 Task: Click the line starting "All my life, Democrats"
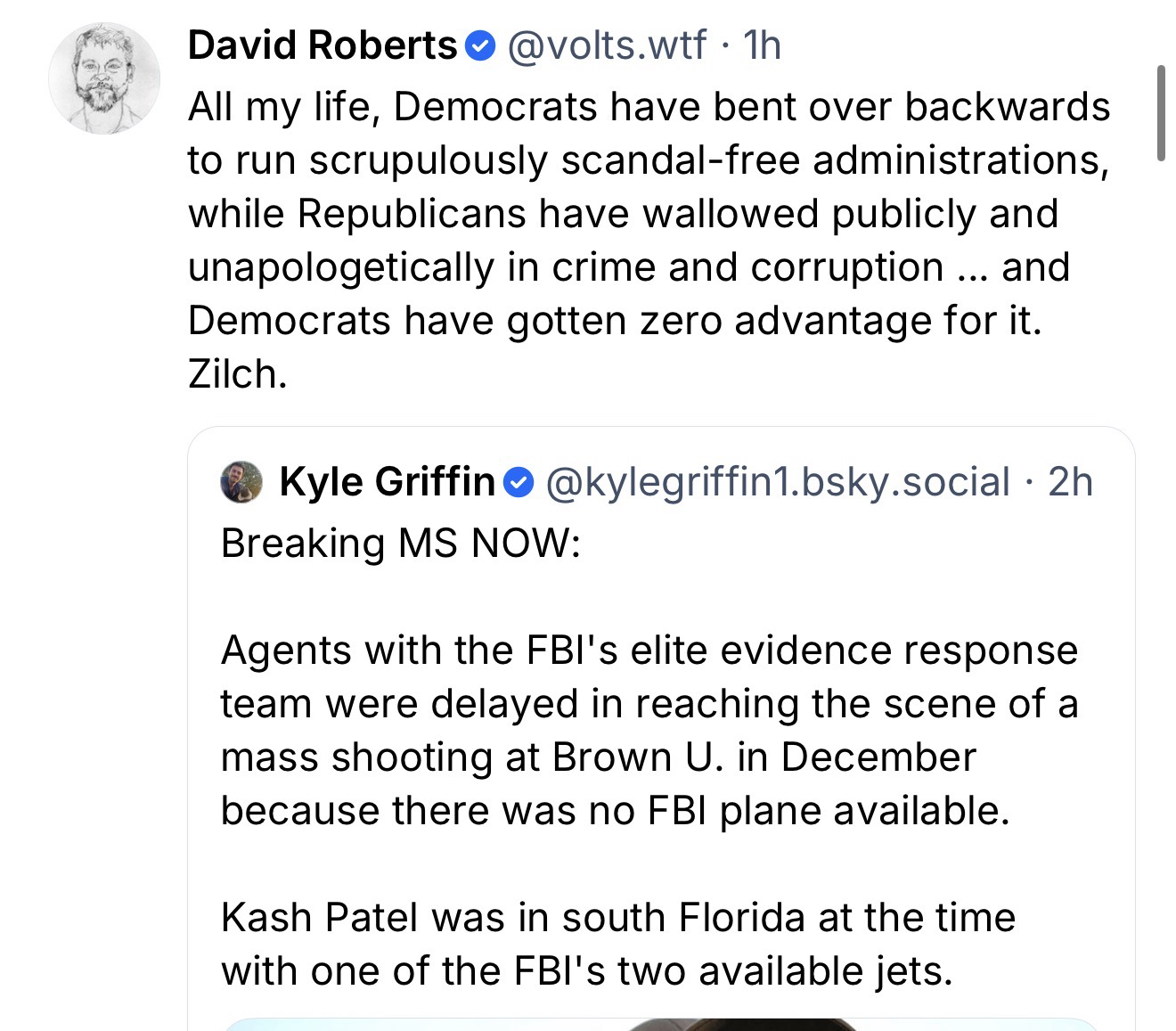tap(649, 107)
